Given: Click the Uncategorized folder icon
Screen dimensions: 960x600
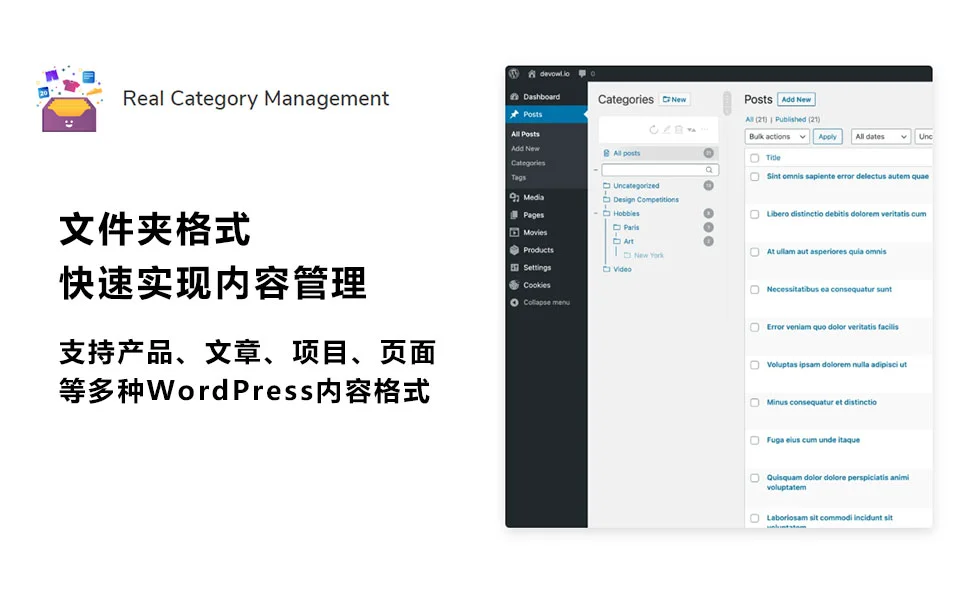Looking at the screenshot, I should point(607,186).
